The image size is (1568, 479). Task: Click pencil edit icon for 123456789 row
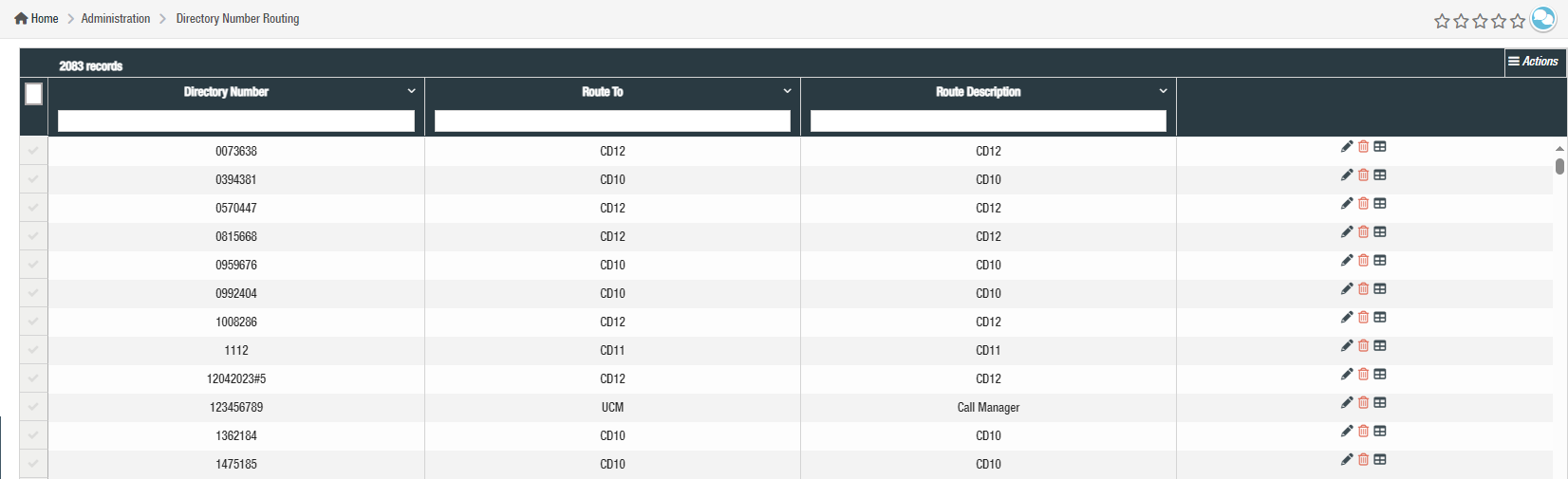pos(1347,402)
